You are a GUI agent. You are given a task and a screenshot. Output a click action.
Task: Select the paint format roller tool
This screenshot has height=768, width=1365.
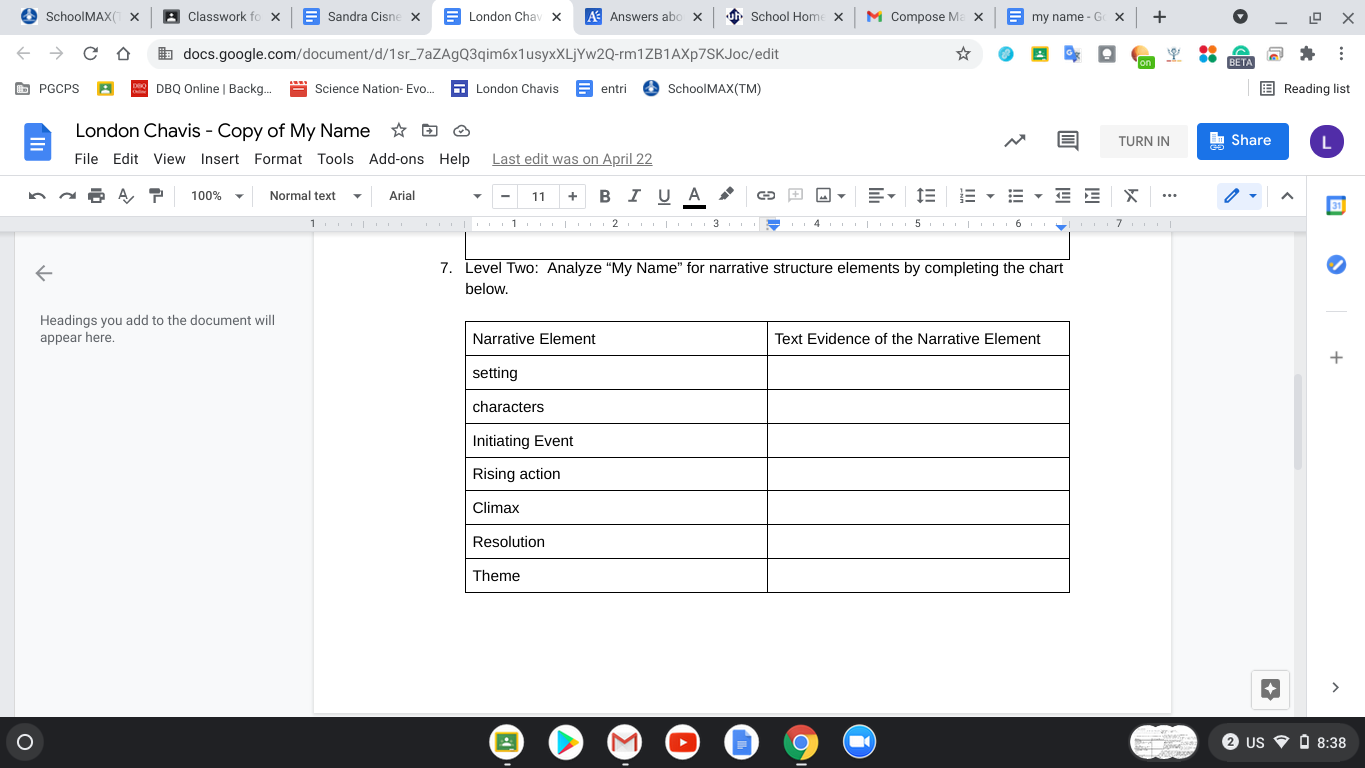coord(156,196)
